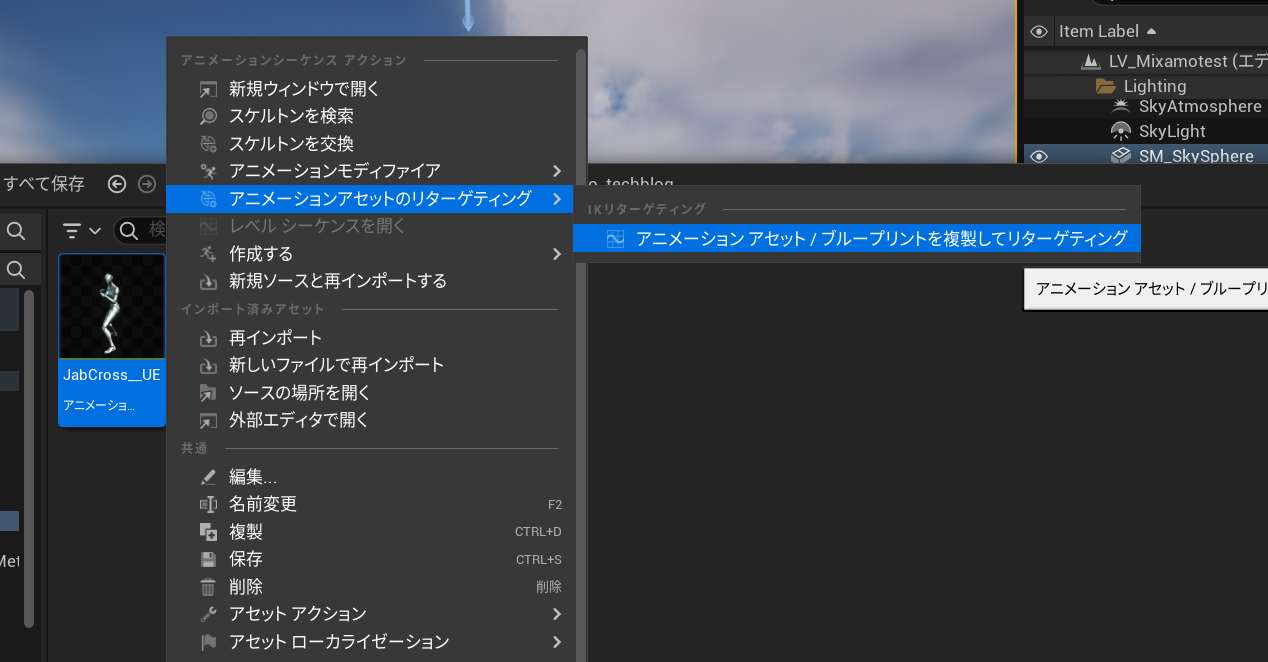The image size is (1268, 662).
Task: Click the back navigation arrow icon
Action: [117, 184]
